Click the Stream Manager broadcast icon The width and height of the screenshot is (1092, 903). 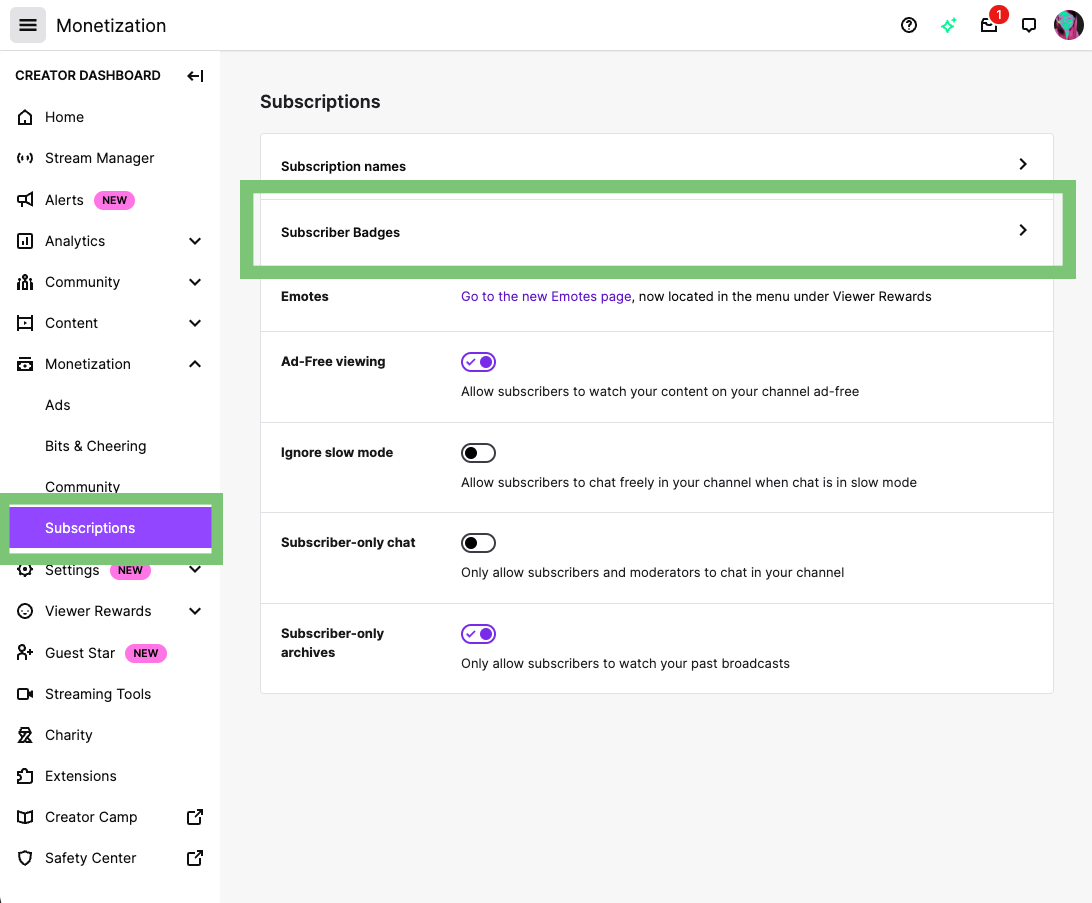[25, 158]
